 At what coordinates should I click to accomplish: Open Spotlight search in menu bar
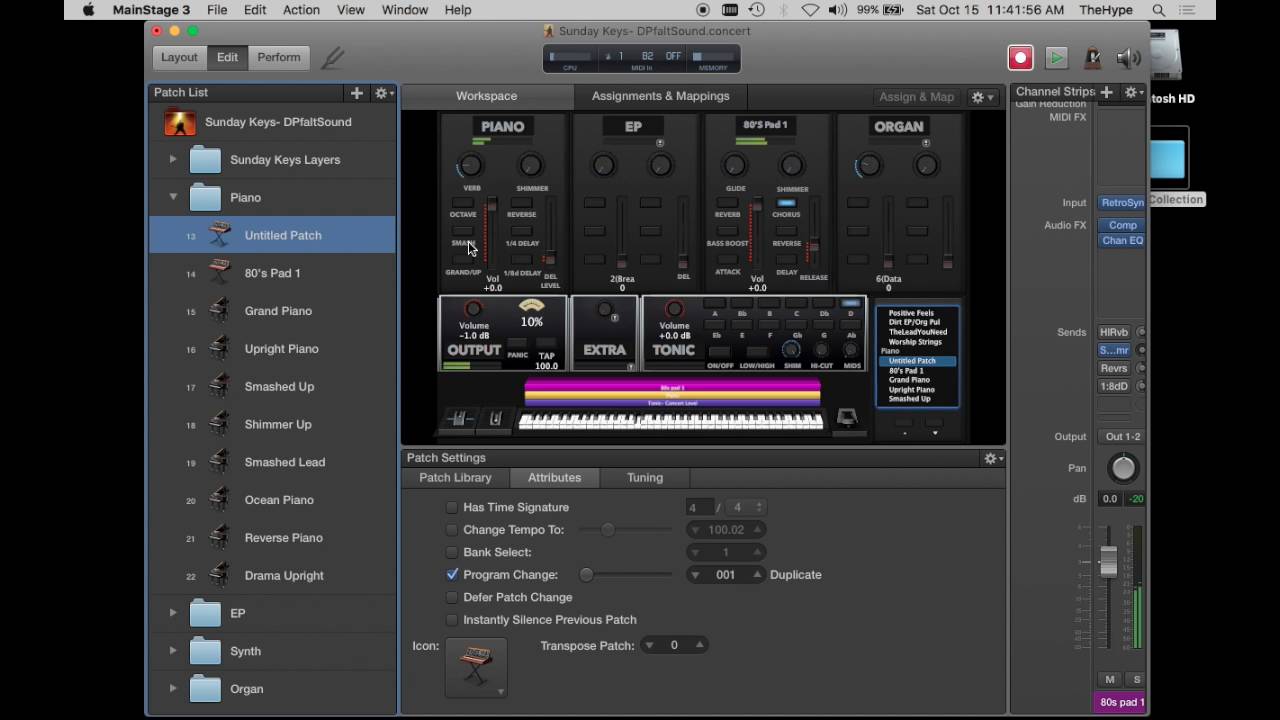pyautogui.click(x=1159, y=10)
